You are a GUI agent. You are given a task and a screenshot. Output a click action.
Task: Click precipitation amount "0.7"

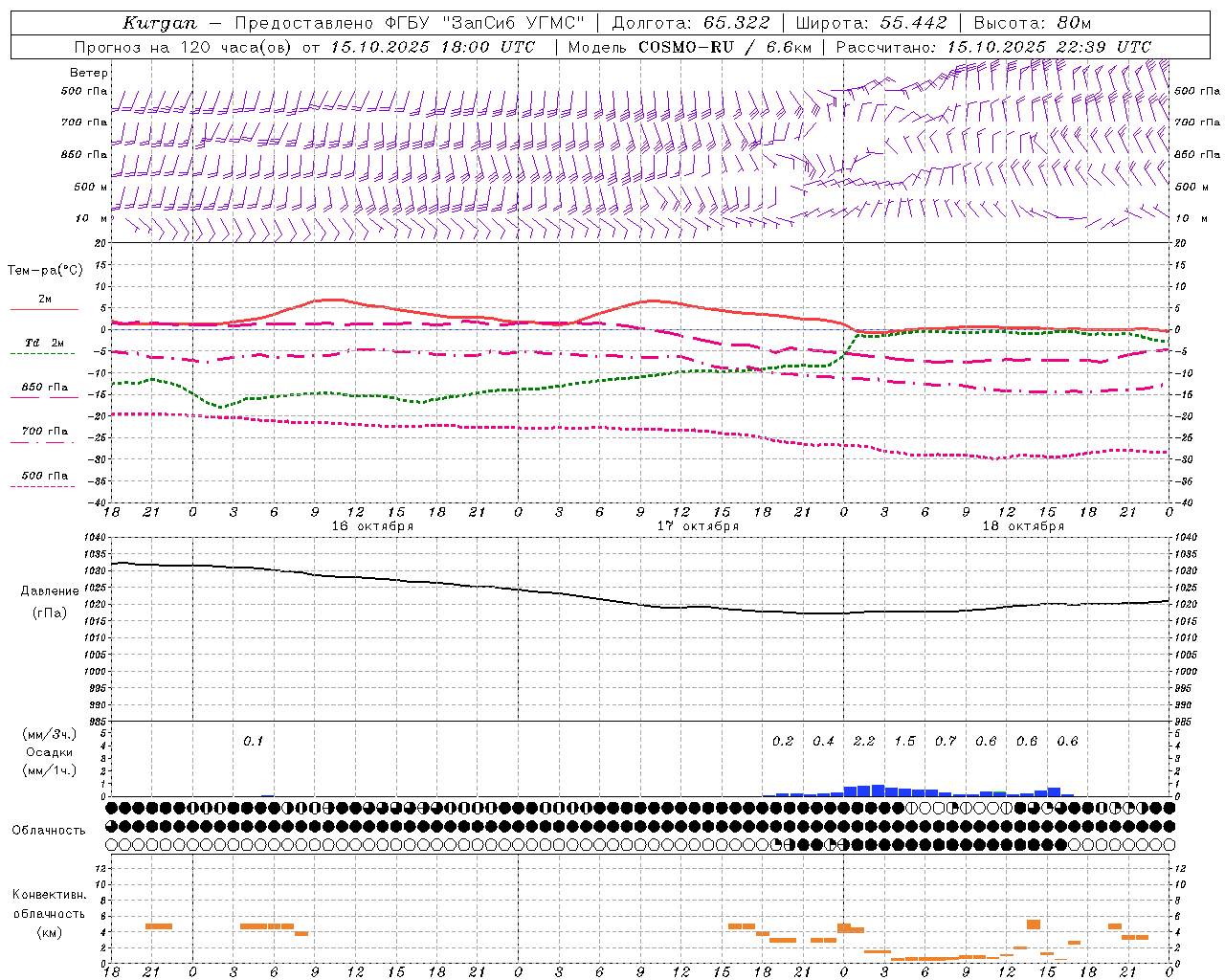[x=946, y=741]
